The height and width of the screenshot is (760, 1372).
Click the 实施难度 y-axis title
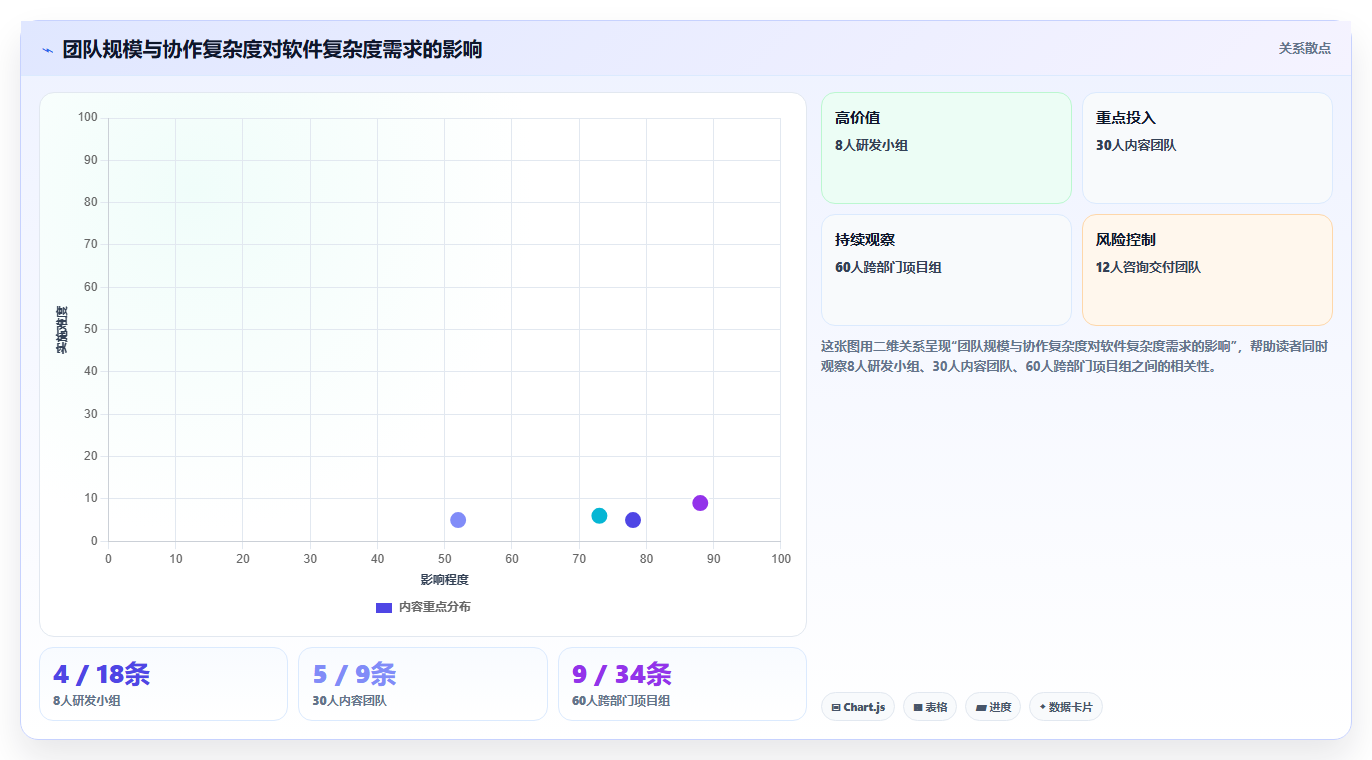pos(62,330)
